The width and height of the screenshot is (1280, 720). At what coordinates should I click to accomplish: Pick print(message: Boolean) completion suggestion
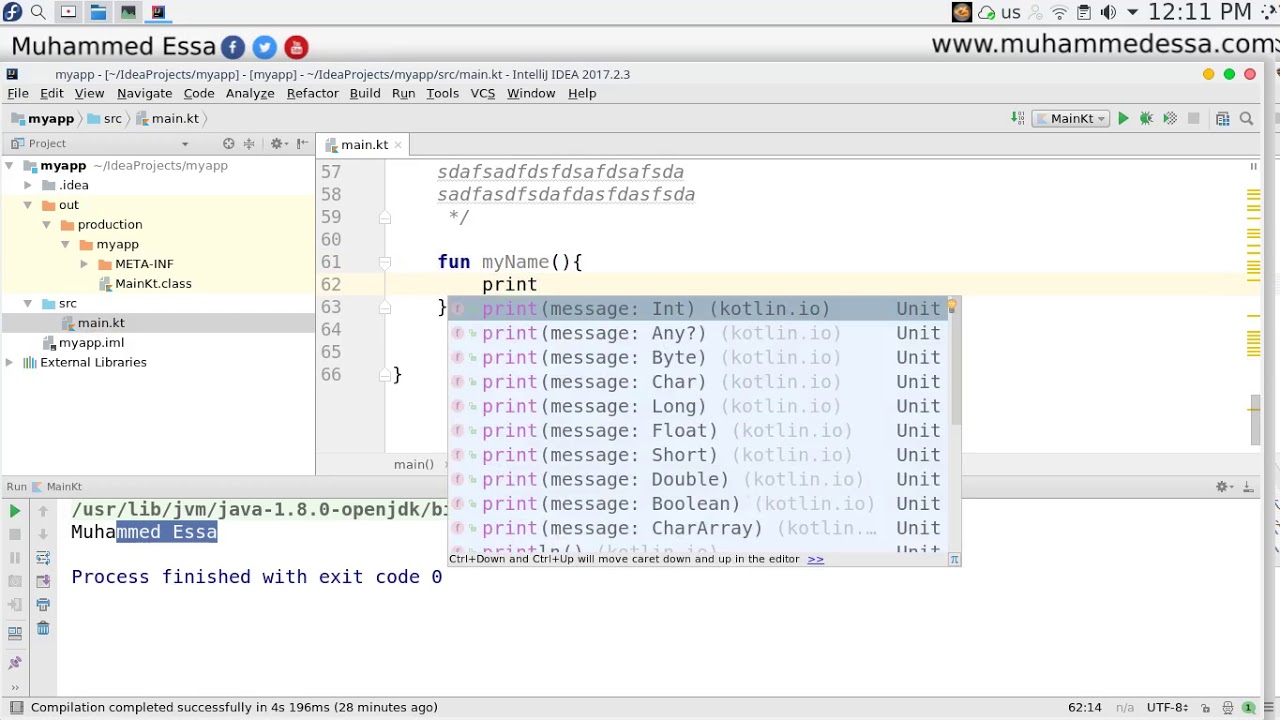[700, 504]
